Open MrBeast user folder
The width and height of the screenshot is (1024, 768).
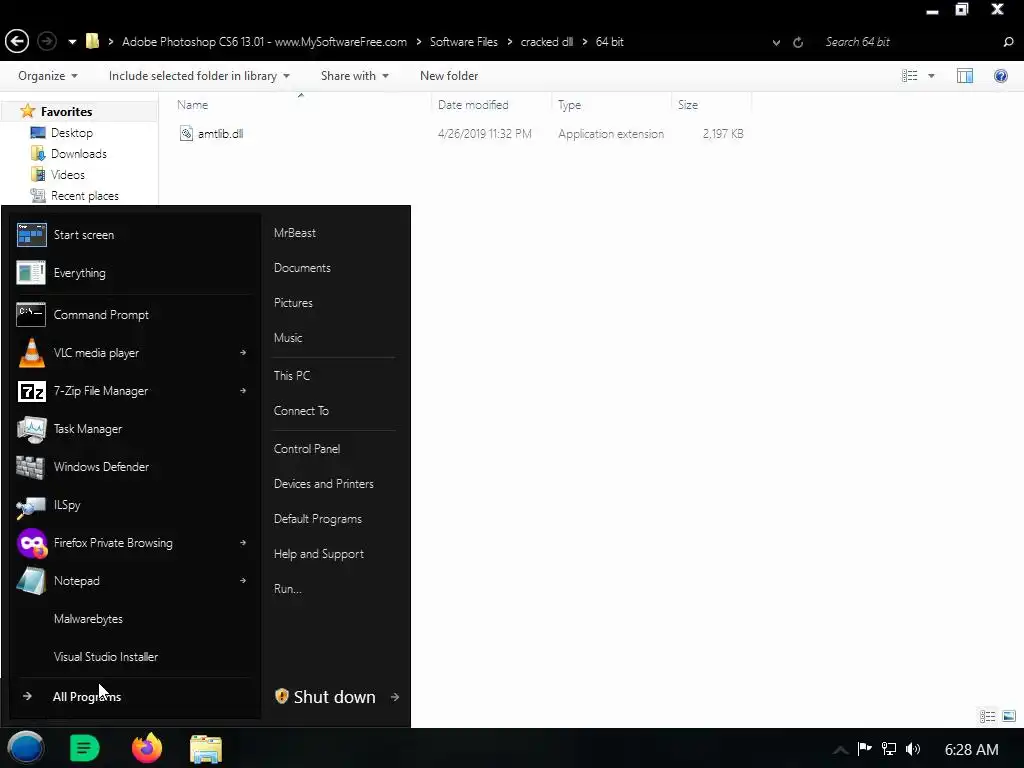(295, 233)
